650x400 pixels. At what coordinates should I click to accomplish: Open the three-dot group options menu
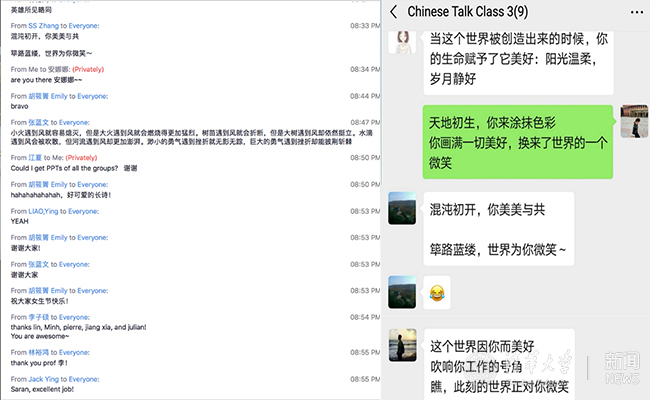pos(637,12)
